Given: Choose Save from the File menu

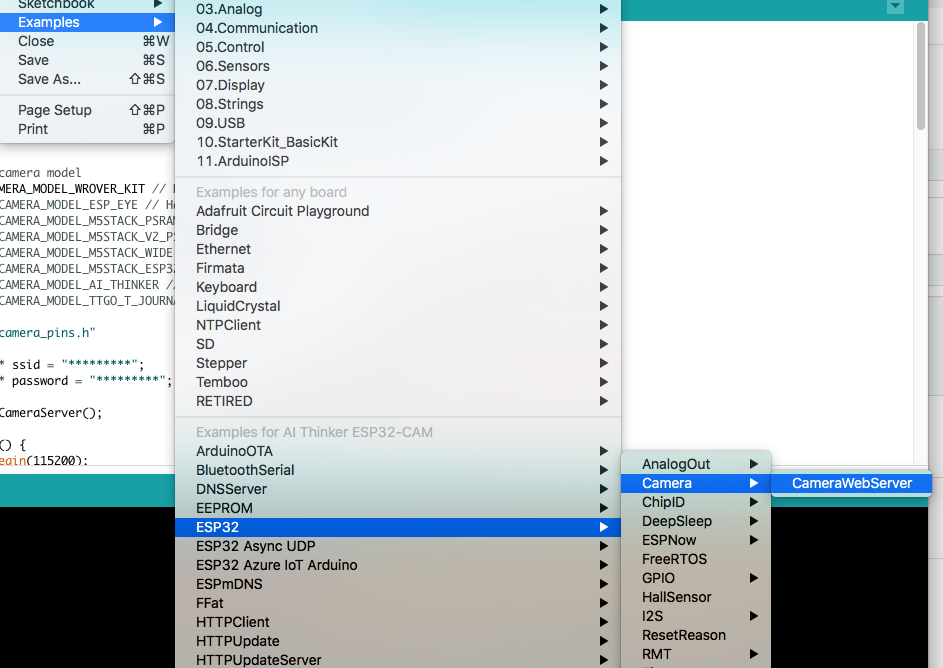Looking at the screenshot, I should coord(87,60).
